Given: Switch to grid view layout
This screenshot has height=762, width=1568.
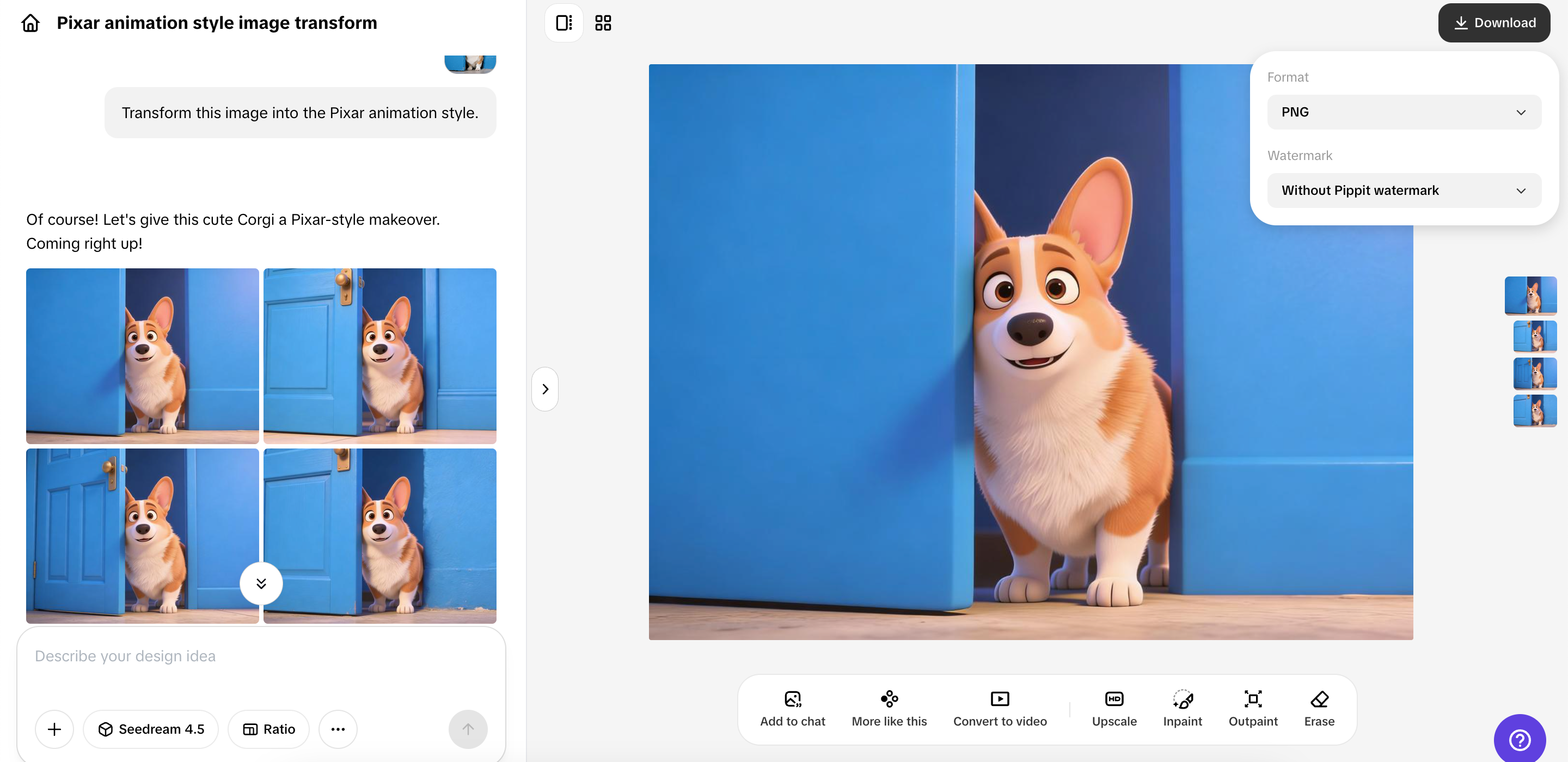Looking at the screenshot, I should [603, 23].
